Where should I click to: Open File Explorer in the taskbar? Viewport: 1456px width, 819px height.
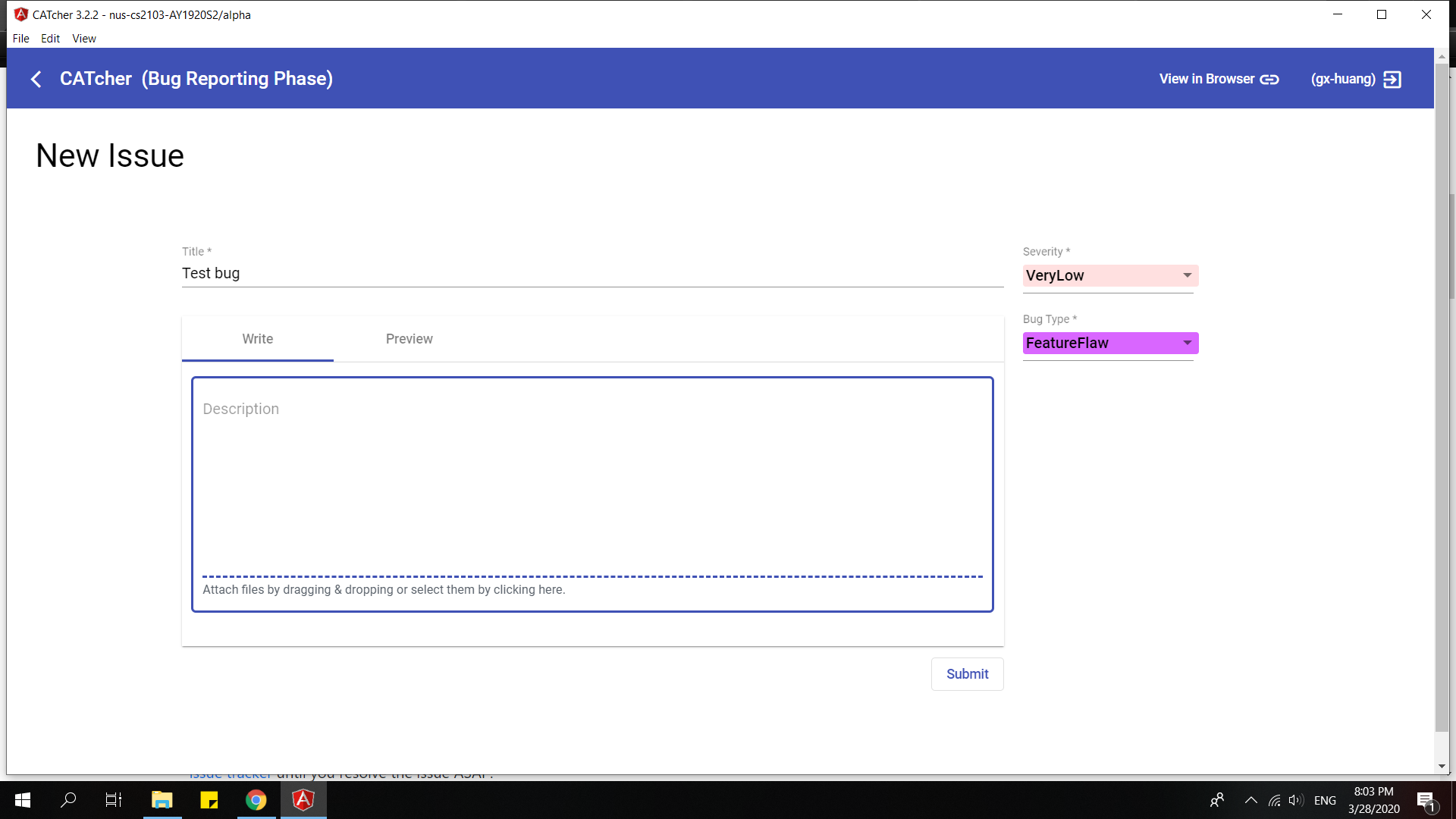(162, 800)
